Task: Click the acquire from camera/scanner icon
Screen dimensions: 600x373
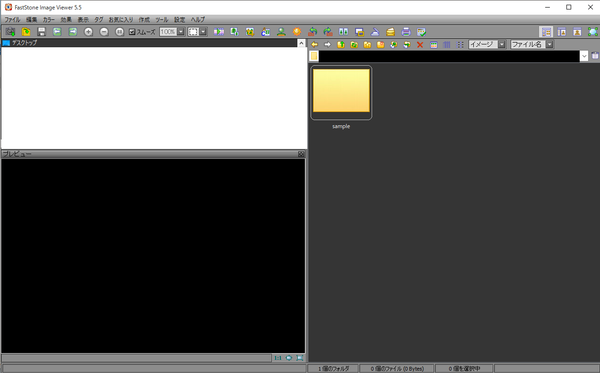Action: click(x=10, y=32)
